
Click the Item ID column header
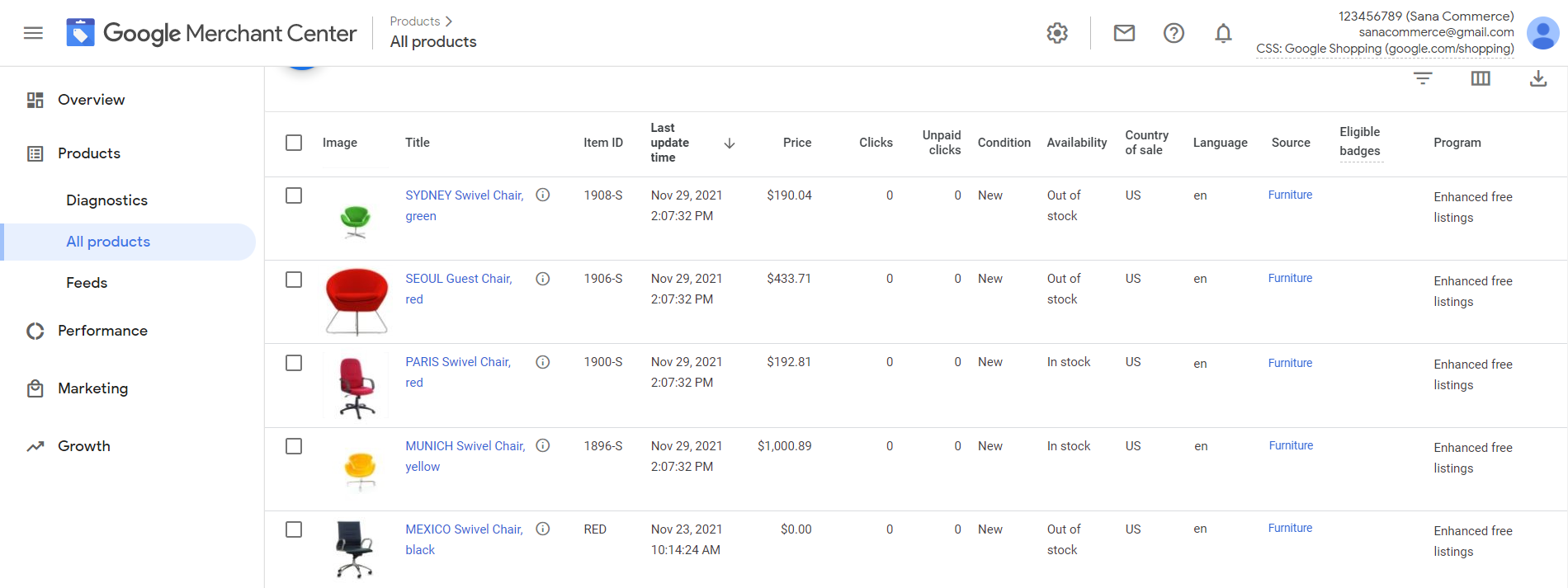(x=603, y=143)
